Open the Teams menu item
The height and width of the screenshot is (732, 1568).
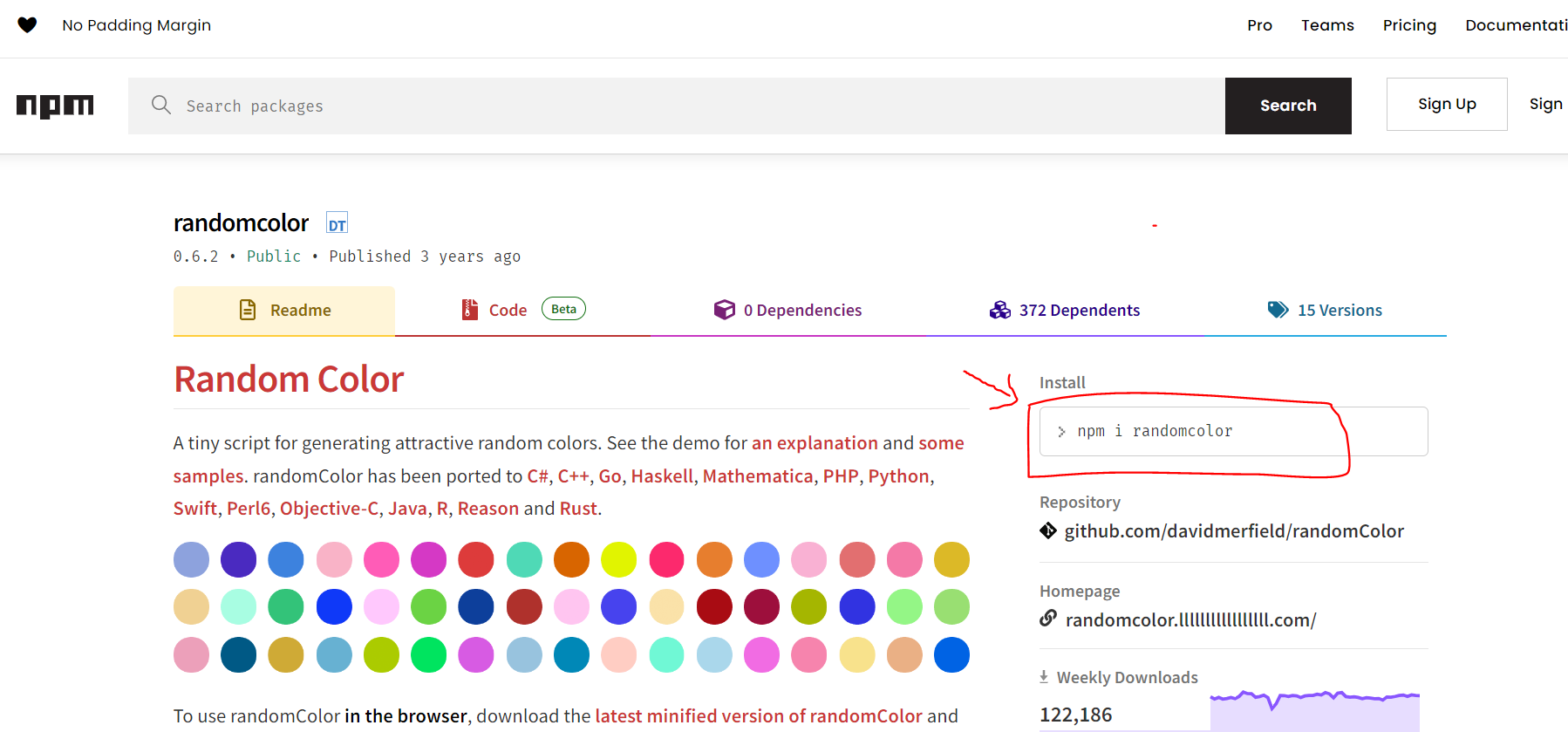click(1327, 25)
